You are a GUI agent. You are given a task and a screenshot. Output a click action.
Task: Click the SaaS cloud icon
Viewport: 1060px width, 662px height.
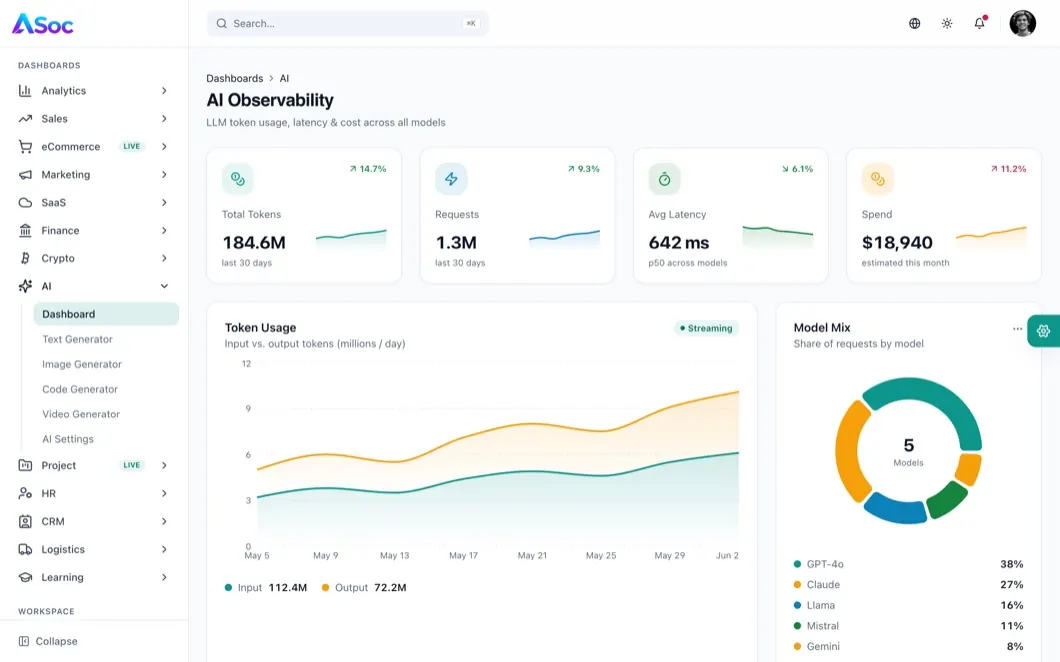pos(25,202)
